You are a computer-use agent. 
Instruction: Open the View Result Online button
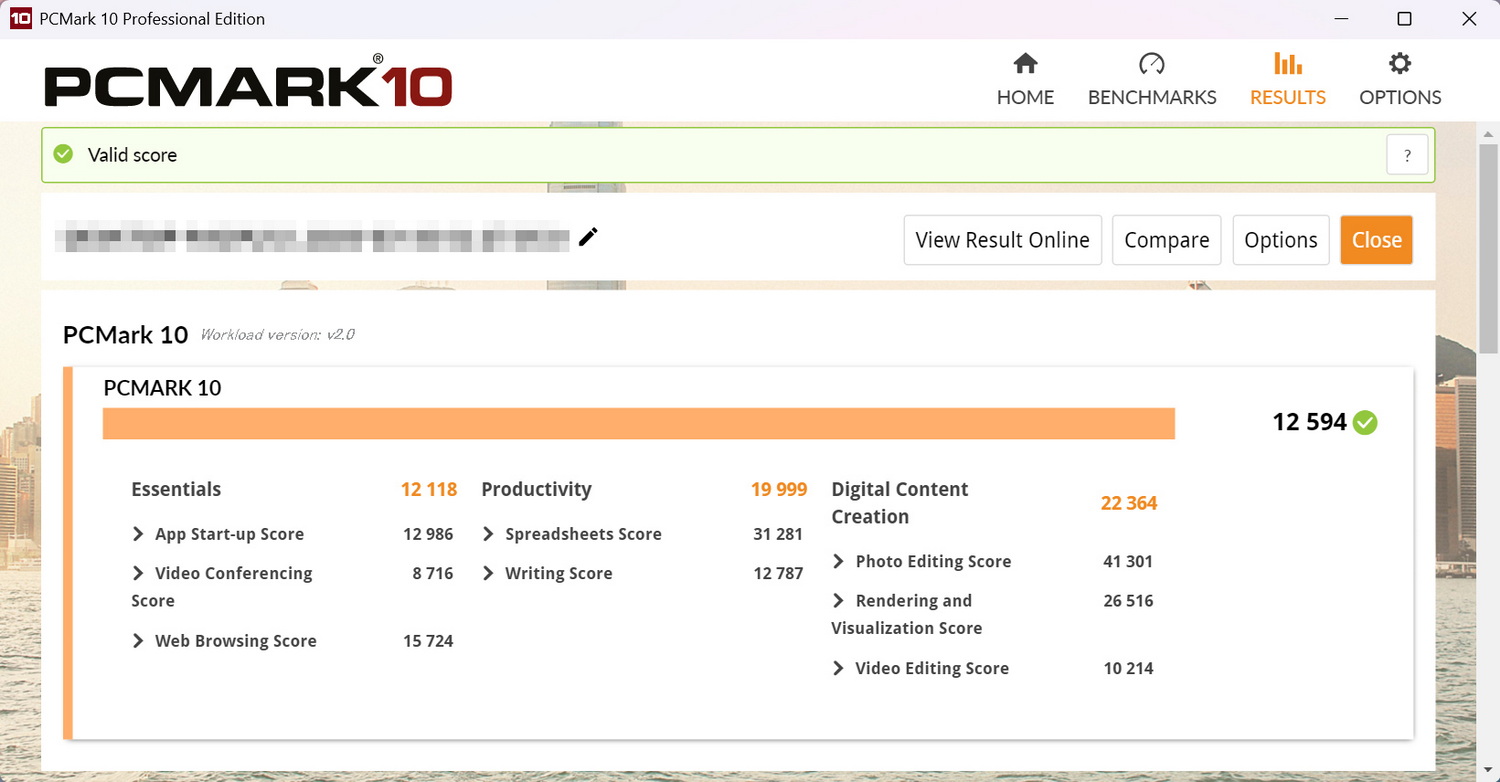pos(1002,239)
